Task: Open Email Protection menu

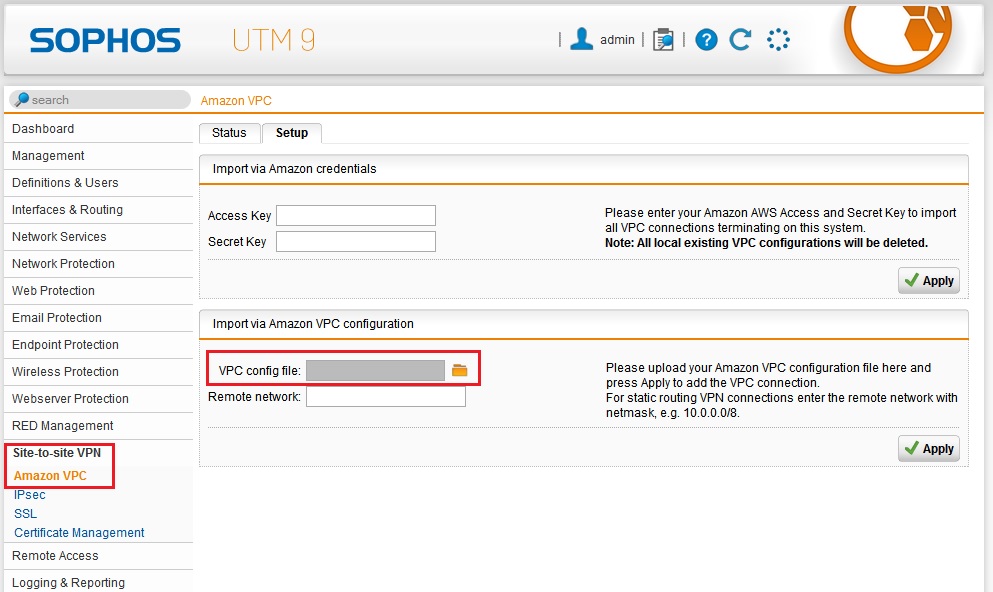Action: [98, 318]
